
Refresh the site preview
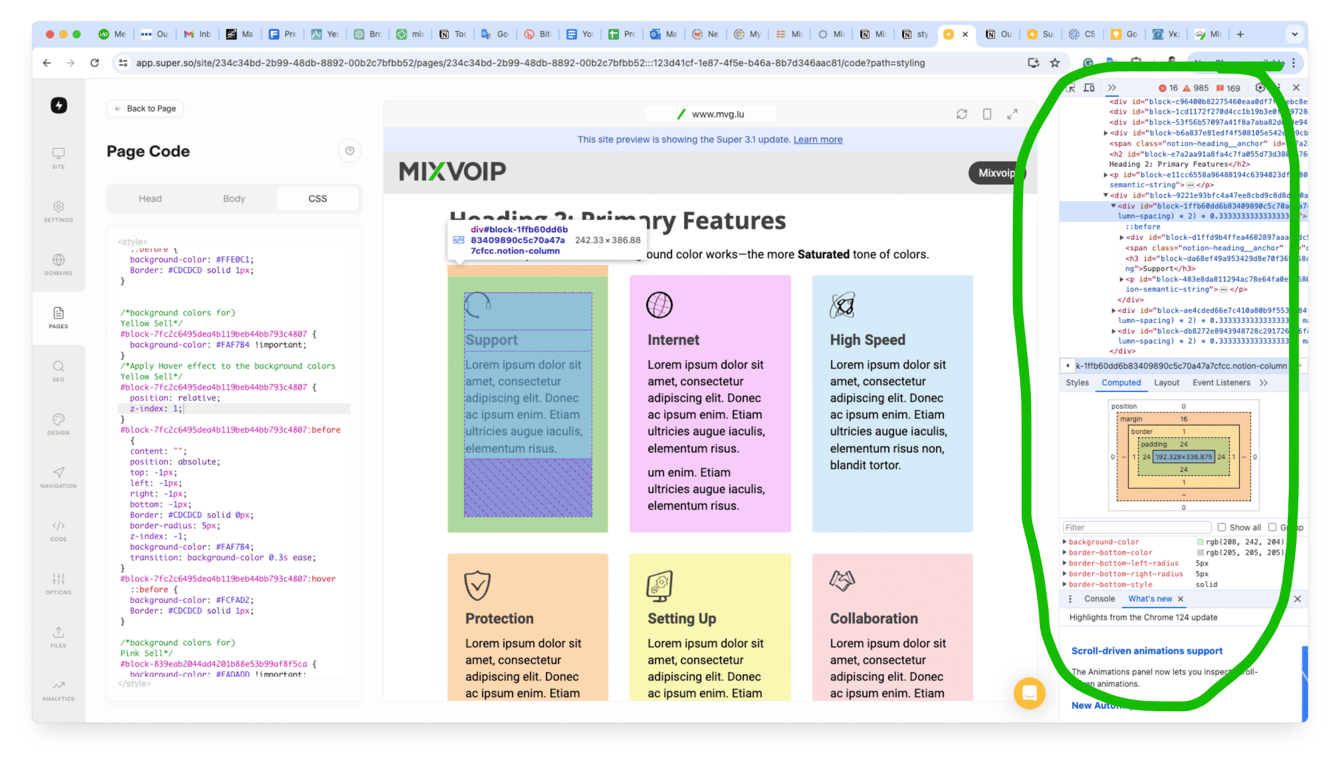962,114
